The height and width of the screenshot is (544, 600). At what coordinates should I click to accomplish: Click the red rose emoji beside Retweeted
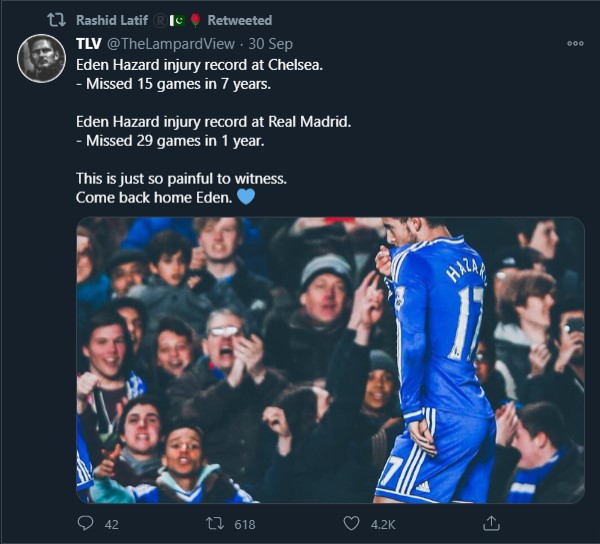click(x=196, y=20)
